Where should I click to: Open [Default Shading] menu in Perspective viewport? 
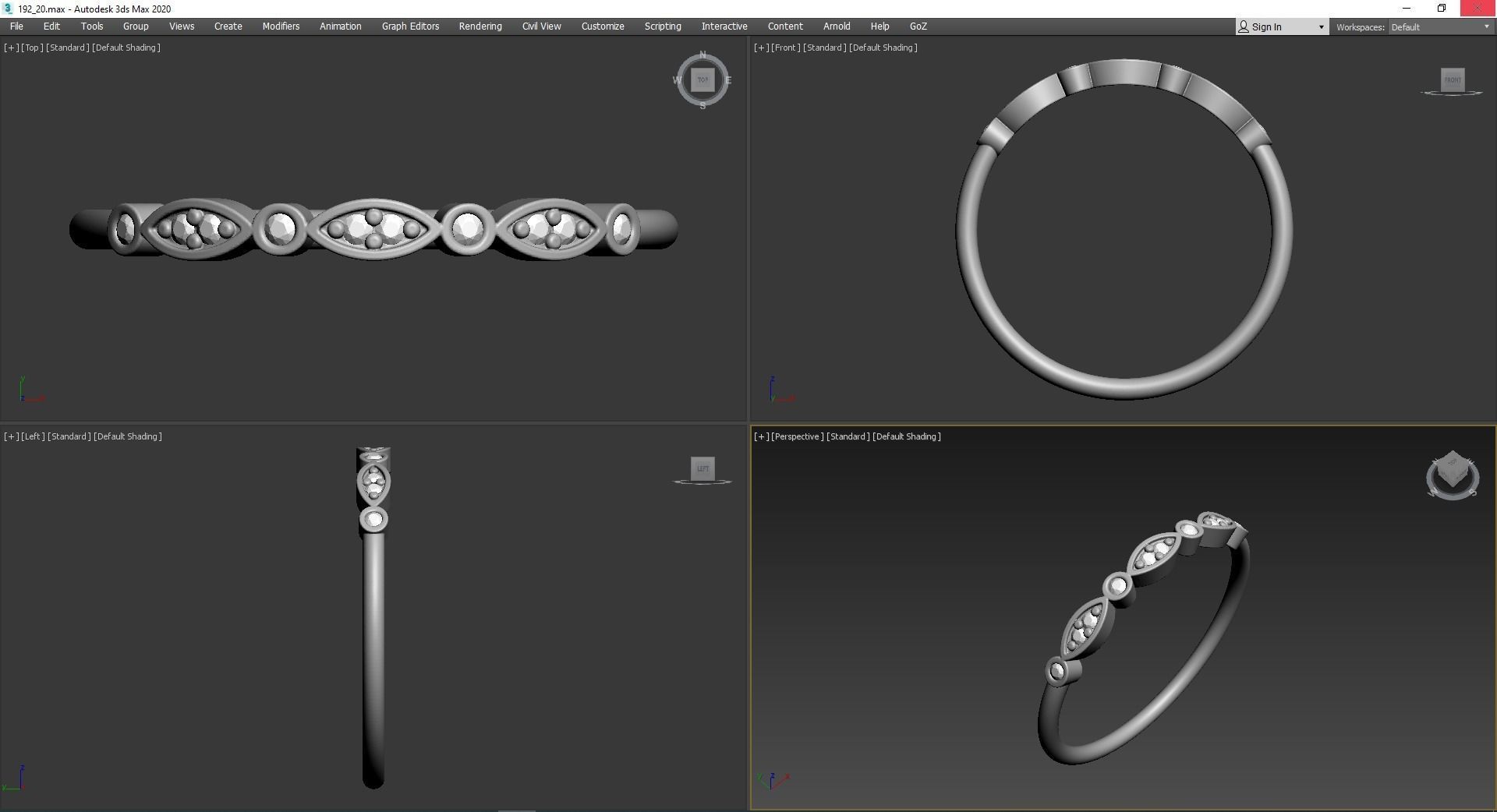click(907, 436)
